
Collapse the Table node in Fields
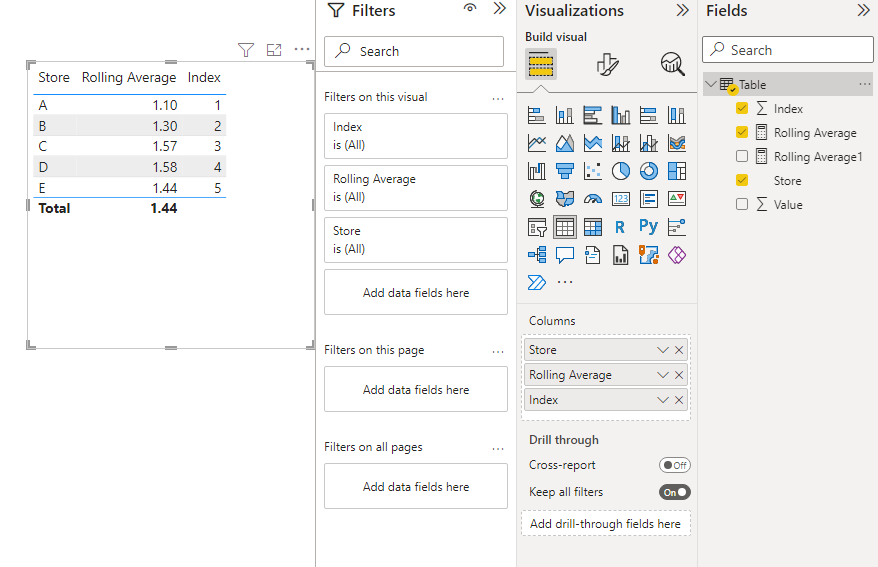point(711,85)
